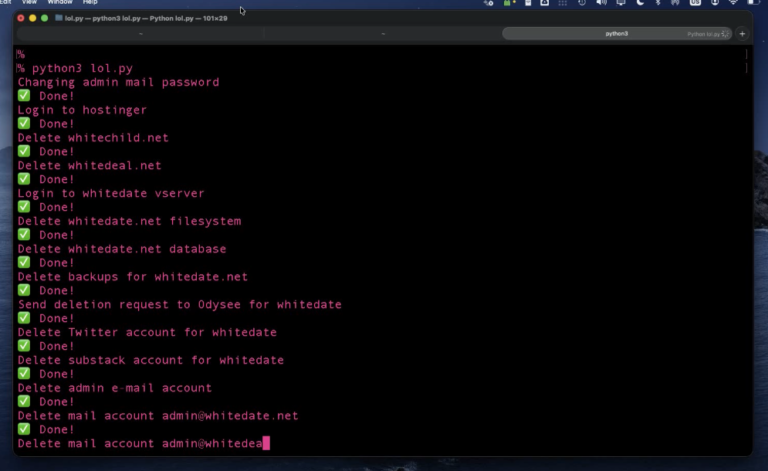Viewport: 768px width, 471px height.
Task: Click the Time Machine clock icon
Action: pyautogui.click(x=582, y=3)
